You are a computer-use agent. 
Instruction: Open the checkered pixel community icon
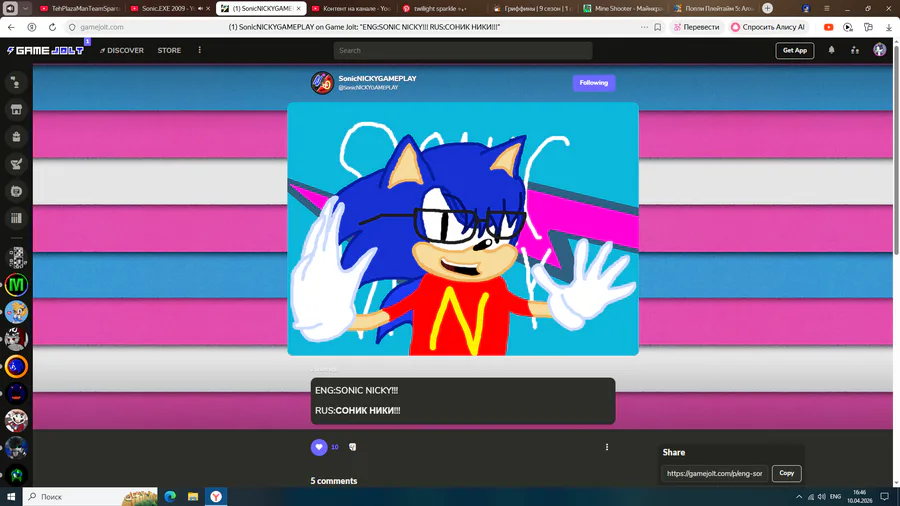coord(16,258)
